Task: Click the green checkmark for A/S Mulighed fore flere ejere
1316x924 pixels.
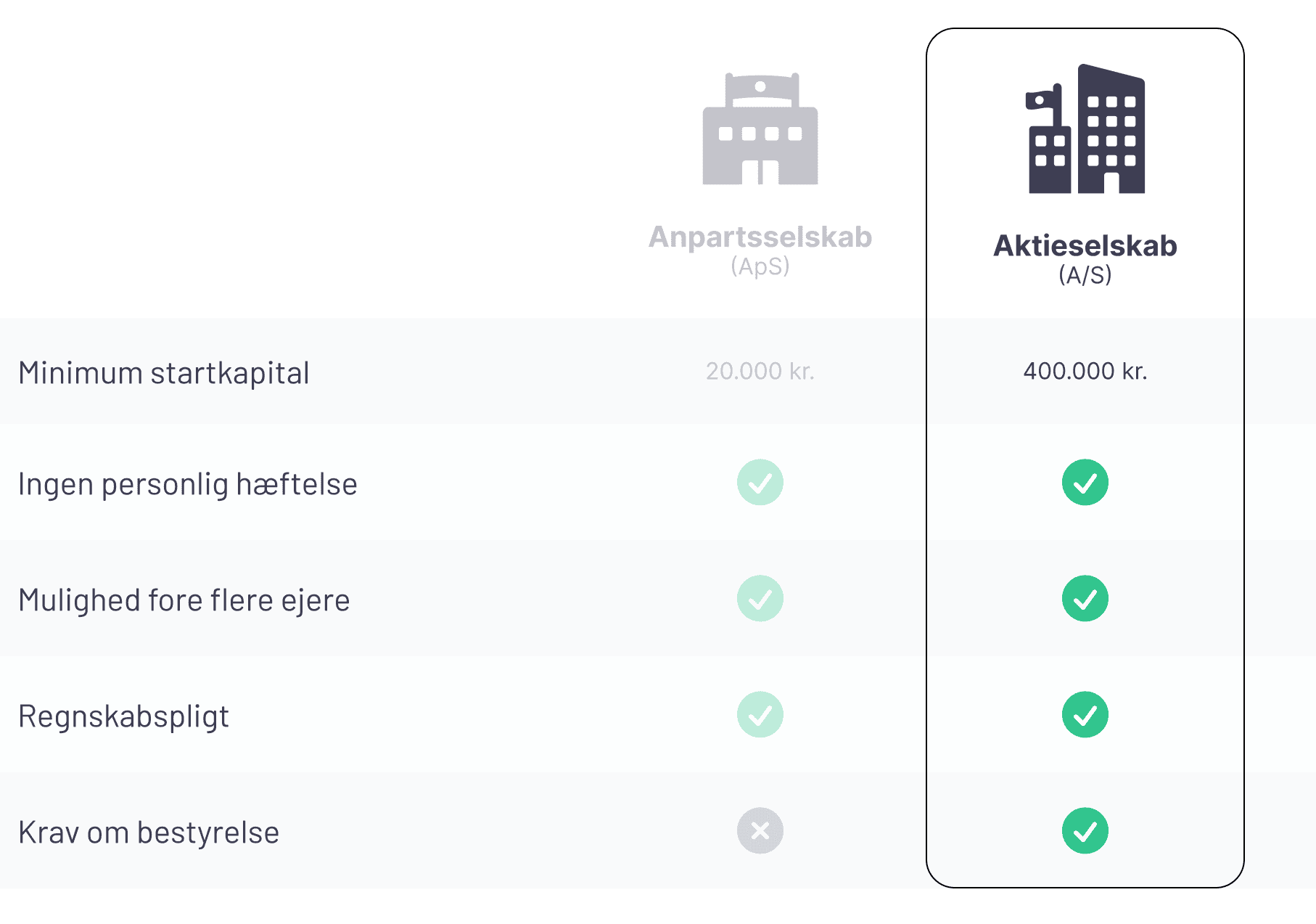Action: (x=1085, y=598)
